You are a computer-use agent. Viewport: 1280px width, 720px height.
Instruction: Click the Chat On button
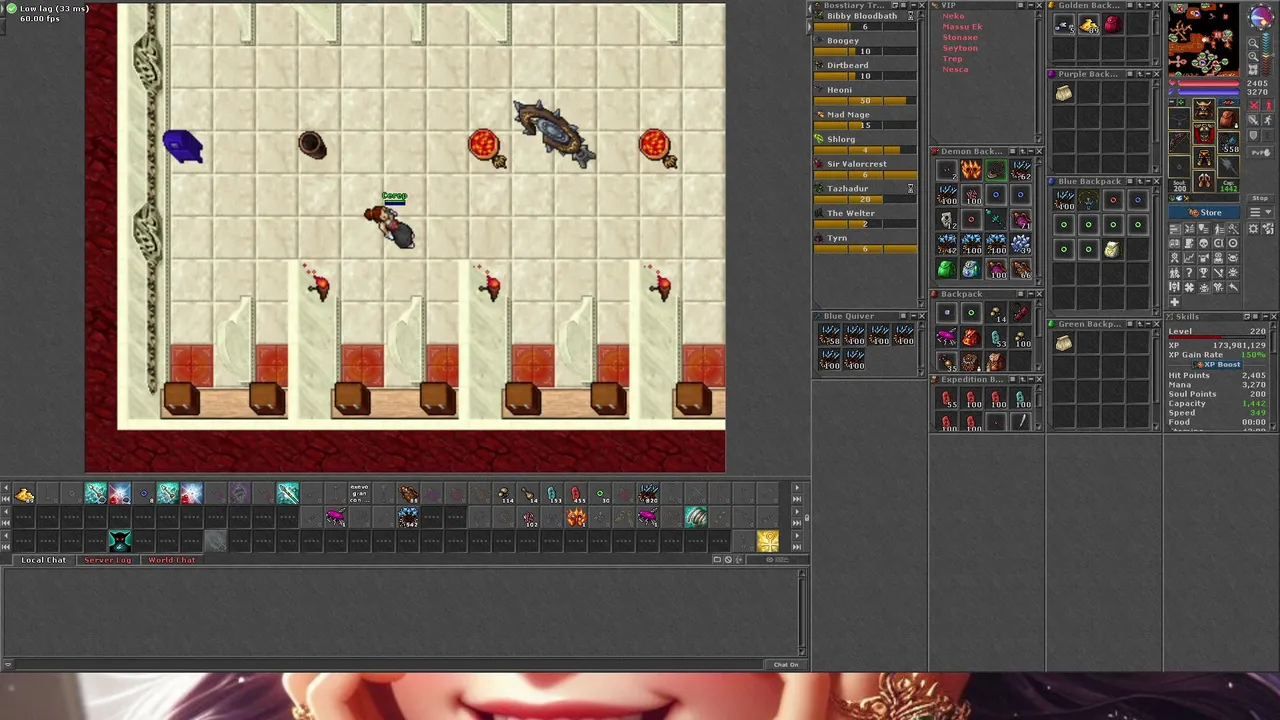tap(786, 664)
